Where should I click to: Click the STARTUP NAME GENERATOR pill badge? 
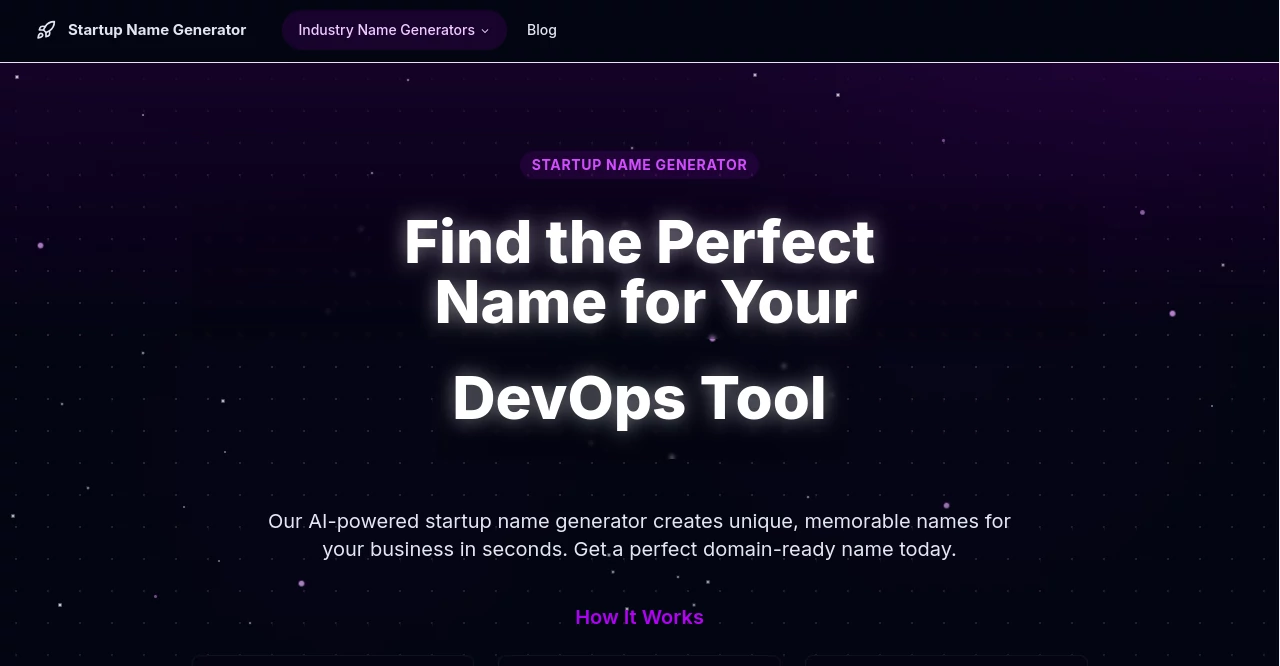pyautogui.click(x=639, y=165)
